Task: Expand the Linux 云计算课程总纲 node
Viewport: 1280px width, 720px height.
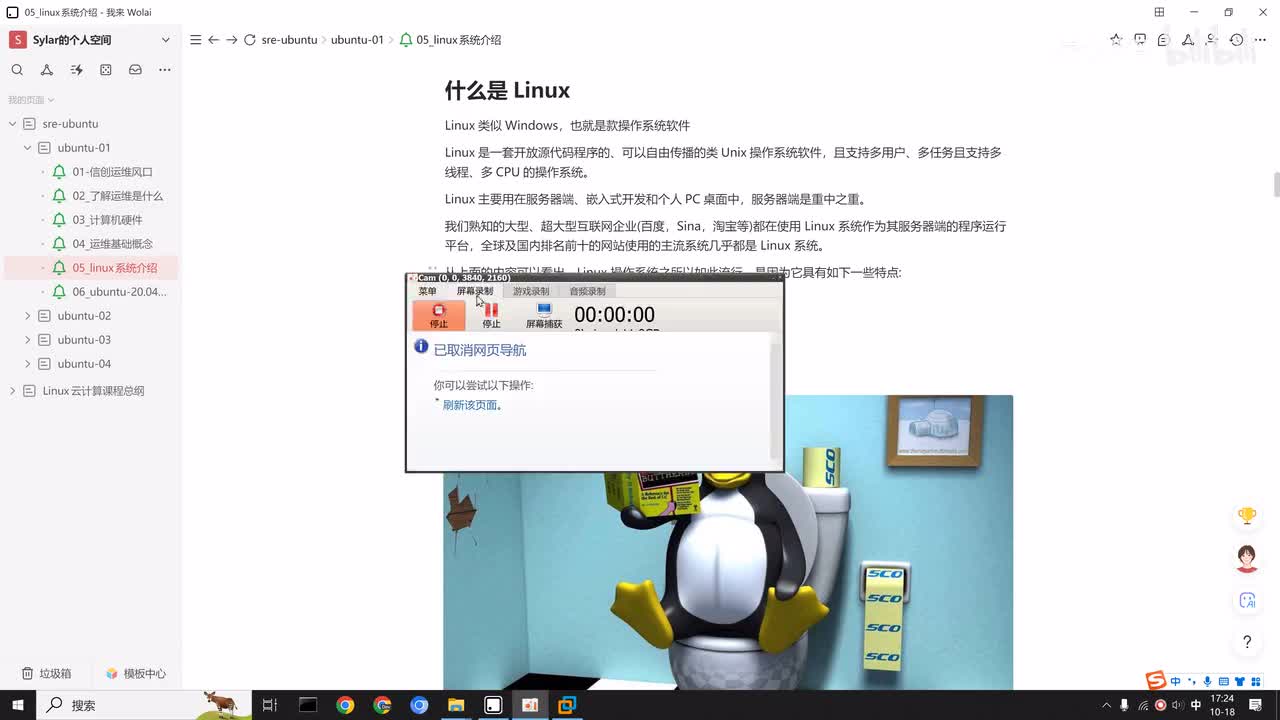Action: [x=12, y=391]
